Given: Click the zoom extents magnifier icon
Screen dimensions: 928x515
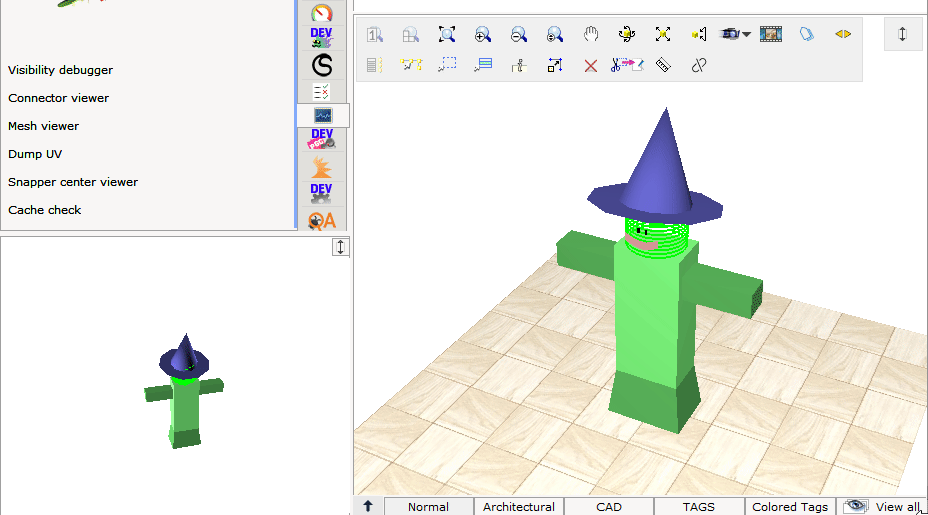Looking at the screenshot, I should coord(447,34).
